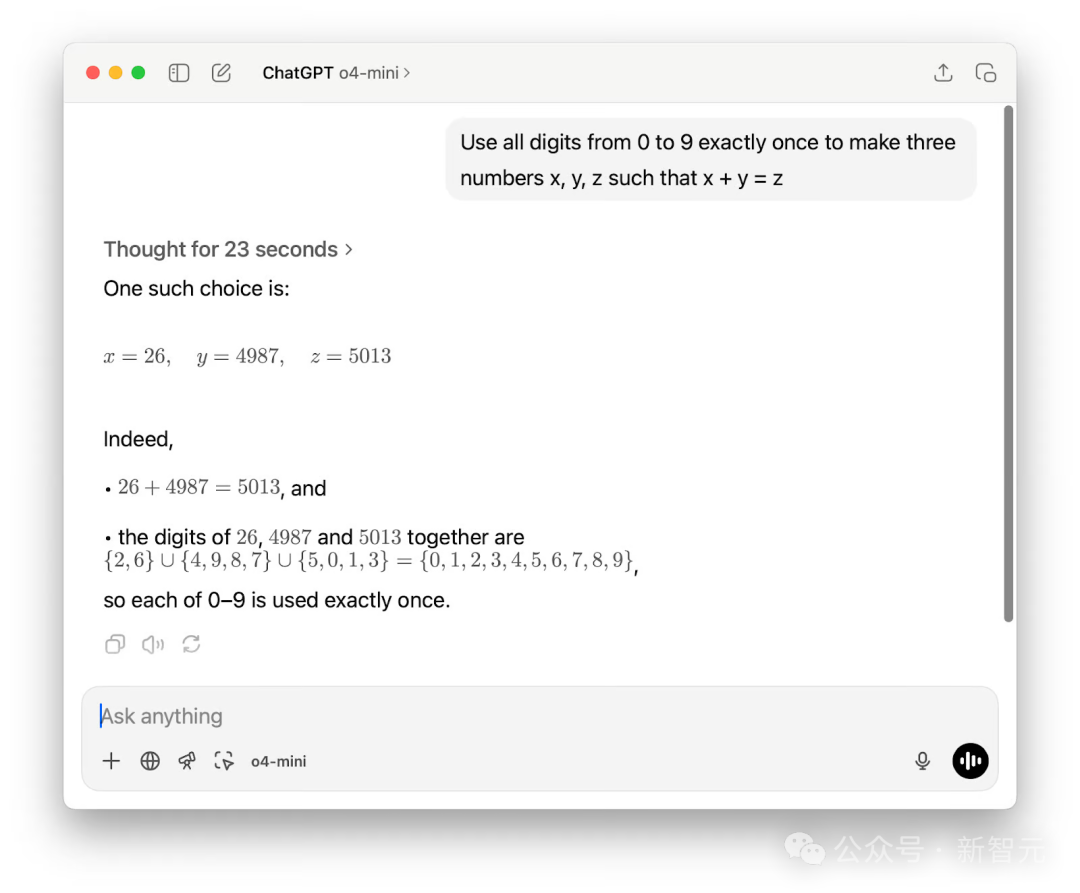Image resolution: width=1080 pixels, height=893 pixels.
Task: Toggle the sidebar open
Action: pyautogui.click(x=178, y=72)
